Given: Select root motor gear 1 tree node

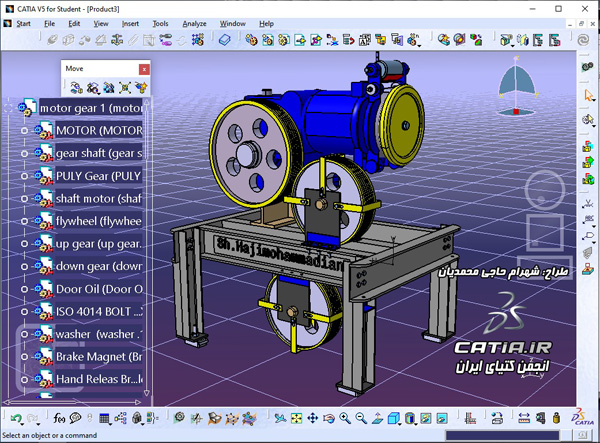Looking at the screenshot, I should pyautogui.click(x=91, y=108).
